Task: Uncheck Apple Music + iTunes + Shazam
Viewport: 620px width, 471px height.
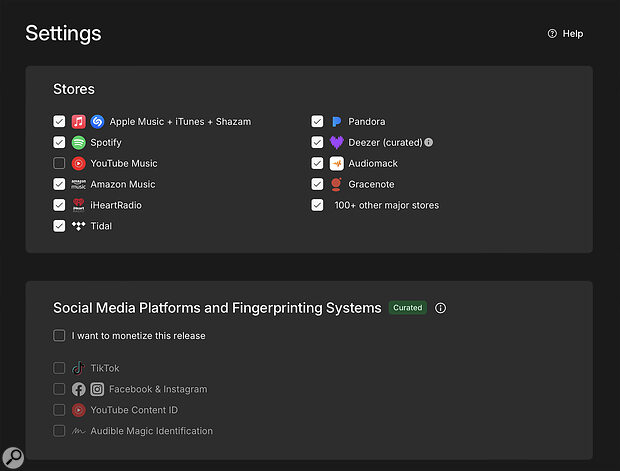Action: tap(59, 121)
